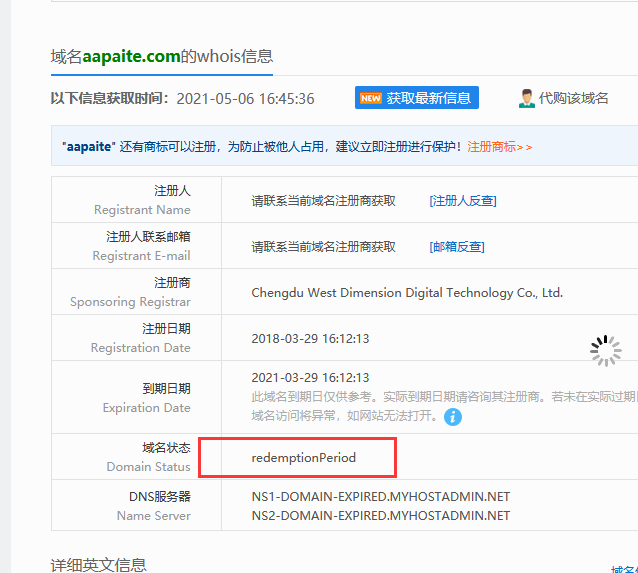This screenshot has width=638, height=573.
Task: Follow the 注册商标>> link
Action: click(500, 146)
